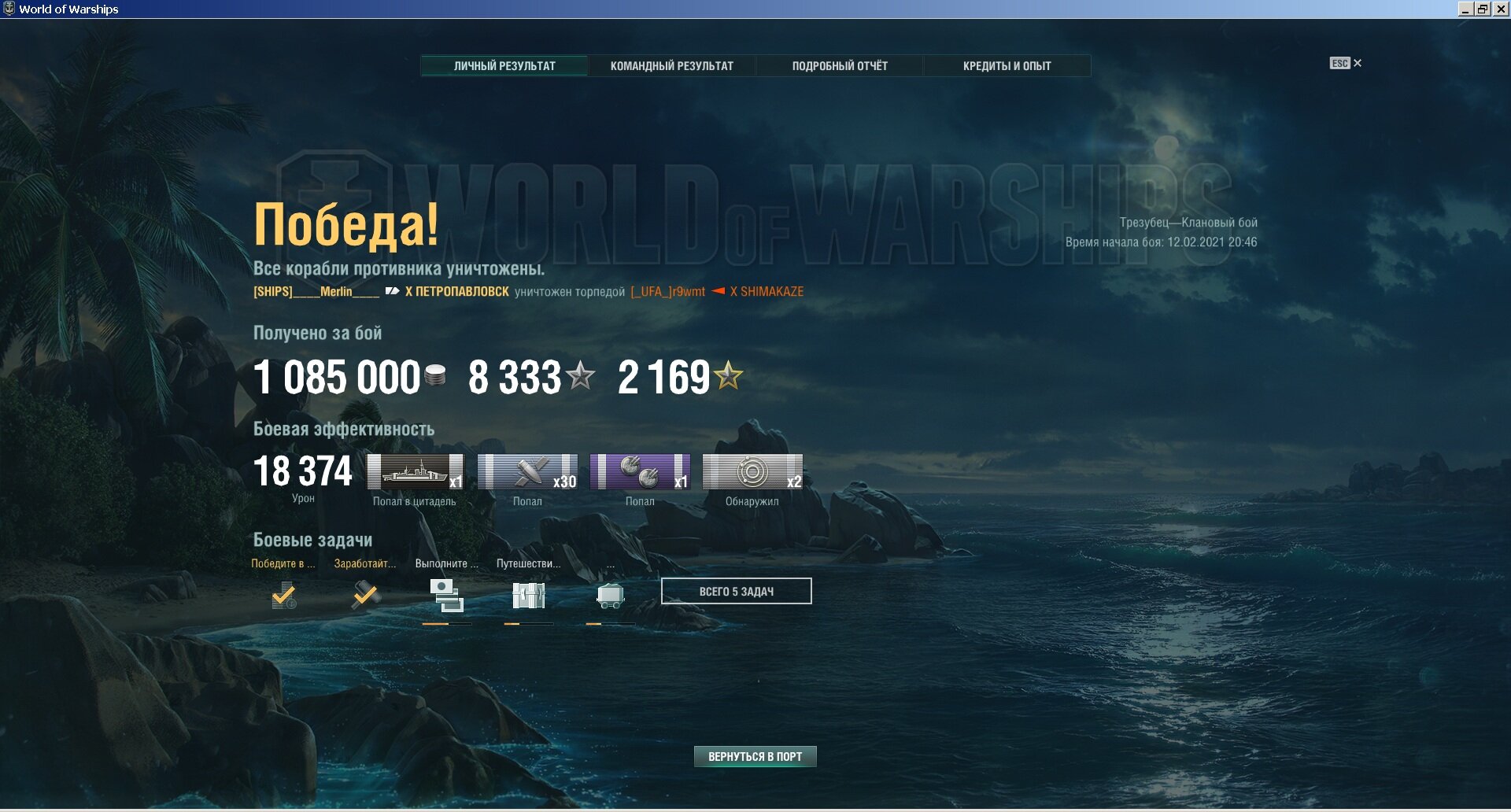Screen dimensions: 1511x812
Task: Click the 8 333 experience value
Action: coord(515,377)
